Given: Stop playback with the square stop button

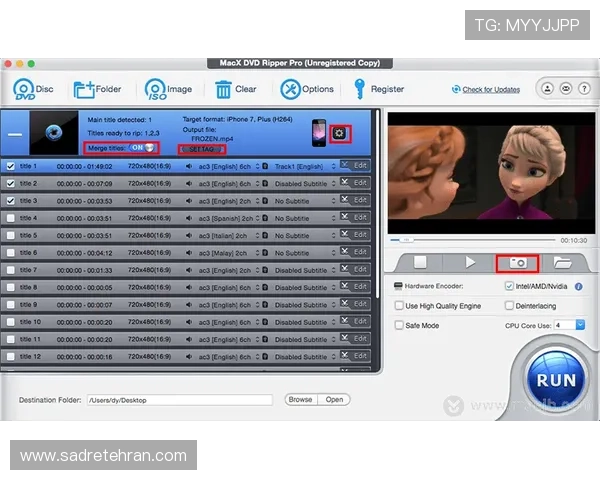Looking at the screenshot, I should point(420,262).
